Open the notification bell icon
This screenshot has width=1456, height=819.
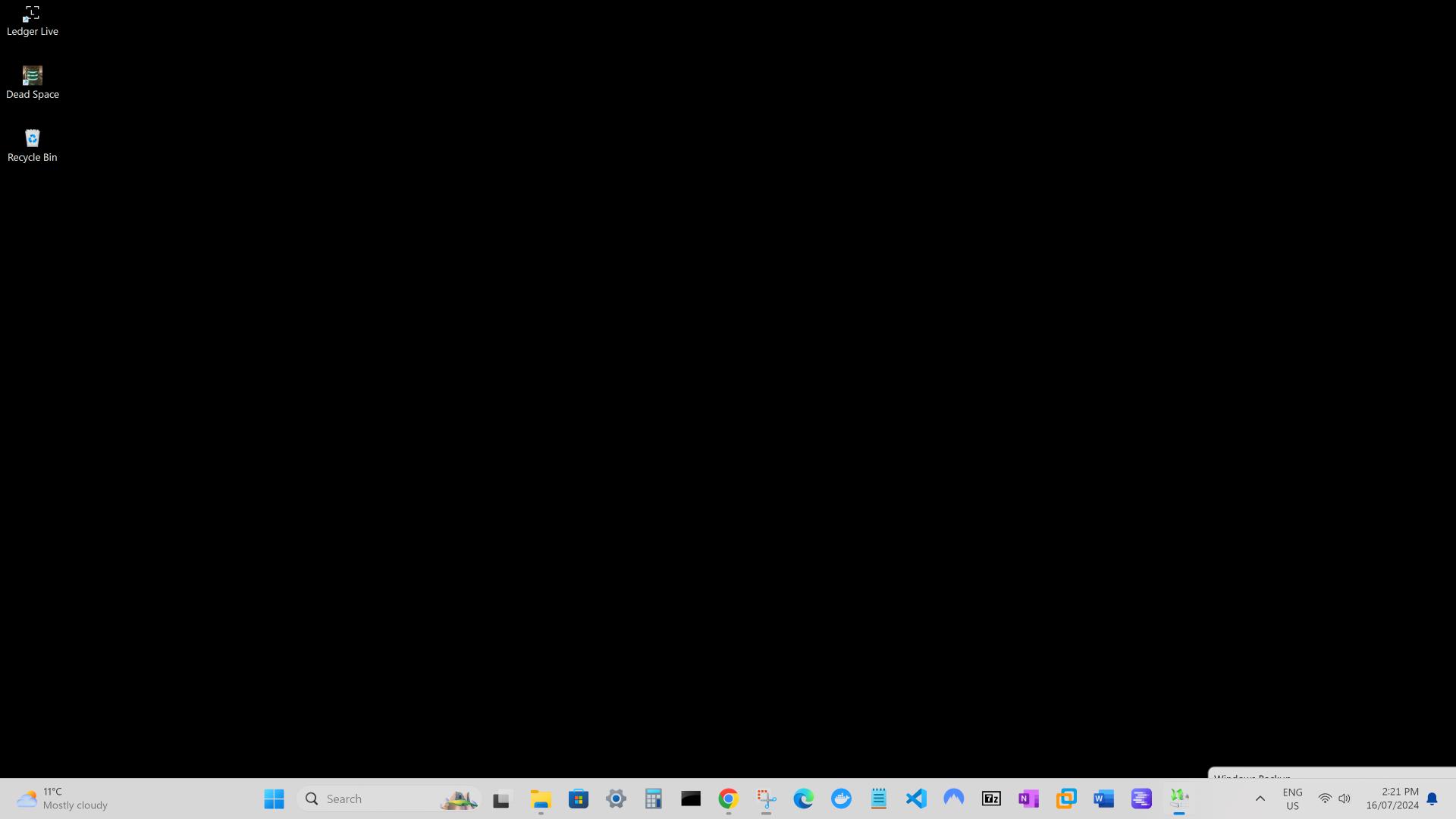coord(1432,799)
